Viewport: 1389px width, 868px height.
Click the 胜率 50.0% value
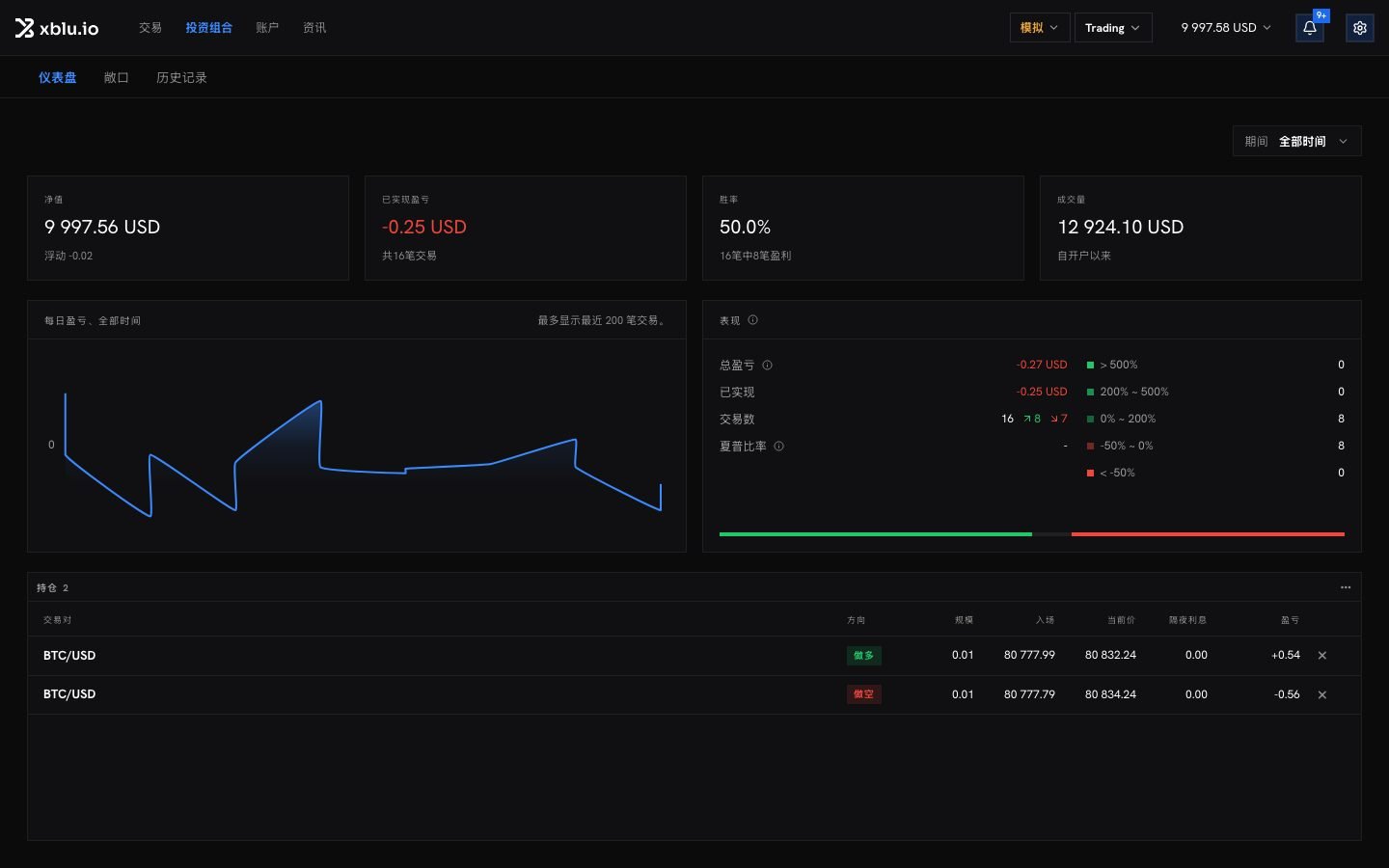coord(745,228)
